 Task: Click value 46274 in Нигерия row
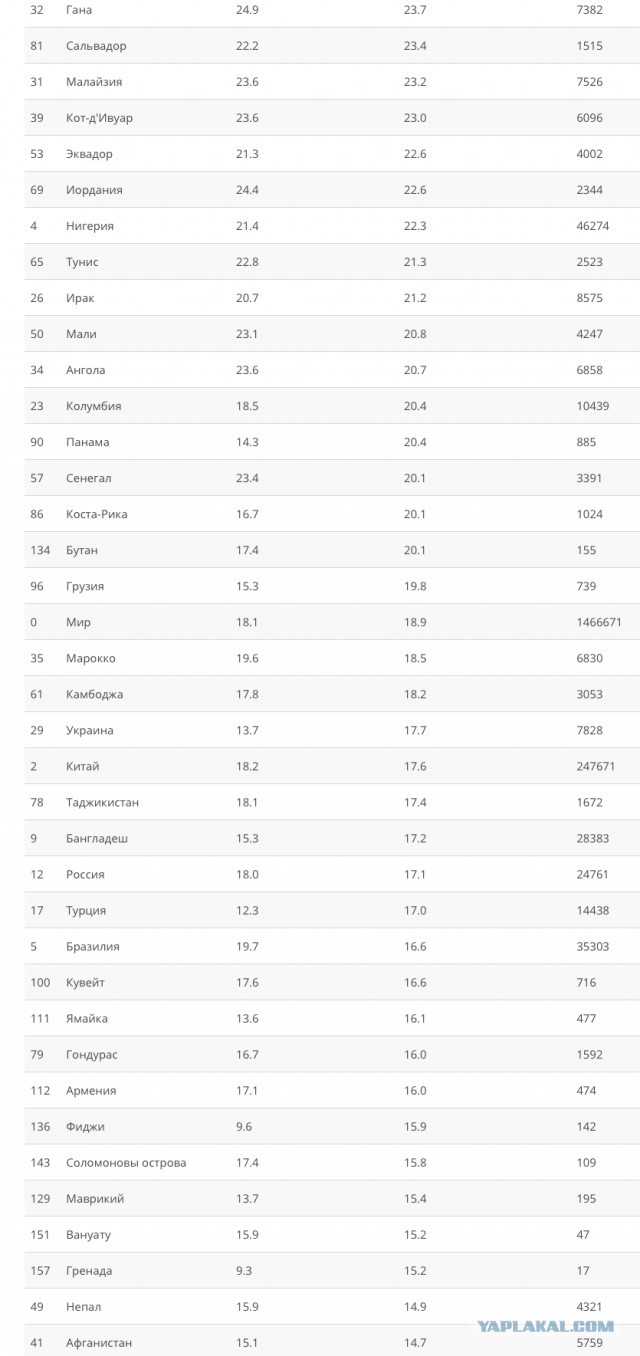pyautogui.click(x=593, y=226)
